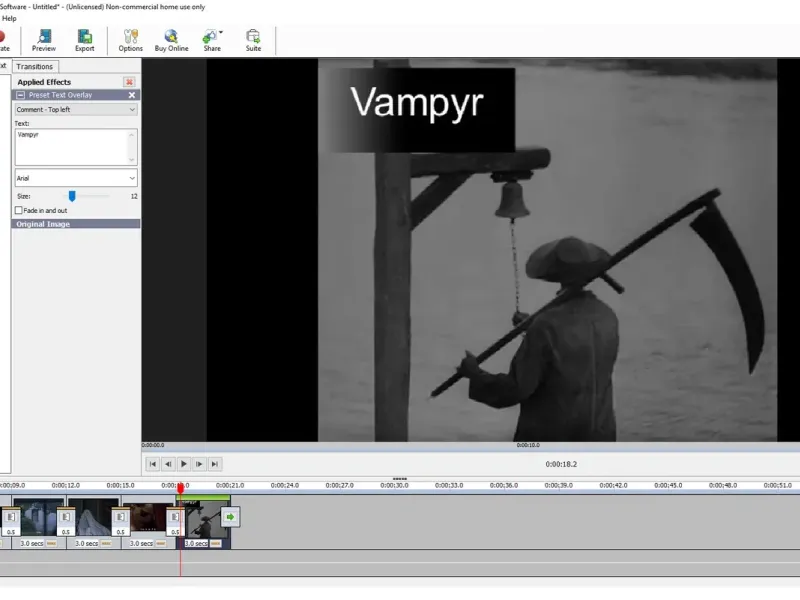Click the 3.0 secs duration under the house clip
Viewport: 800px width, 600px height.
(32, 543)
